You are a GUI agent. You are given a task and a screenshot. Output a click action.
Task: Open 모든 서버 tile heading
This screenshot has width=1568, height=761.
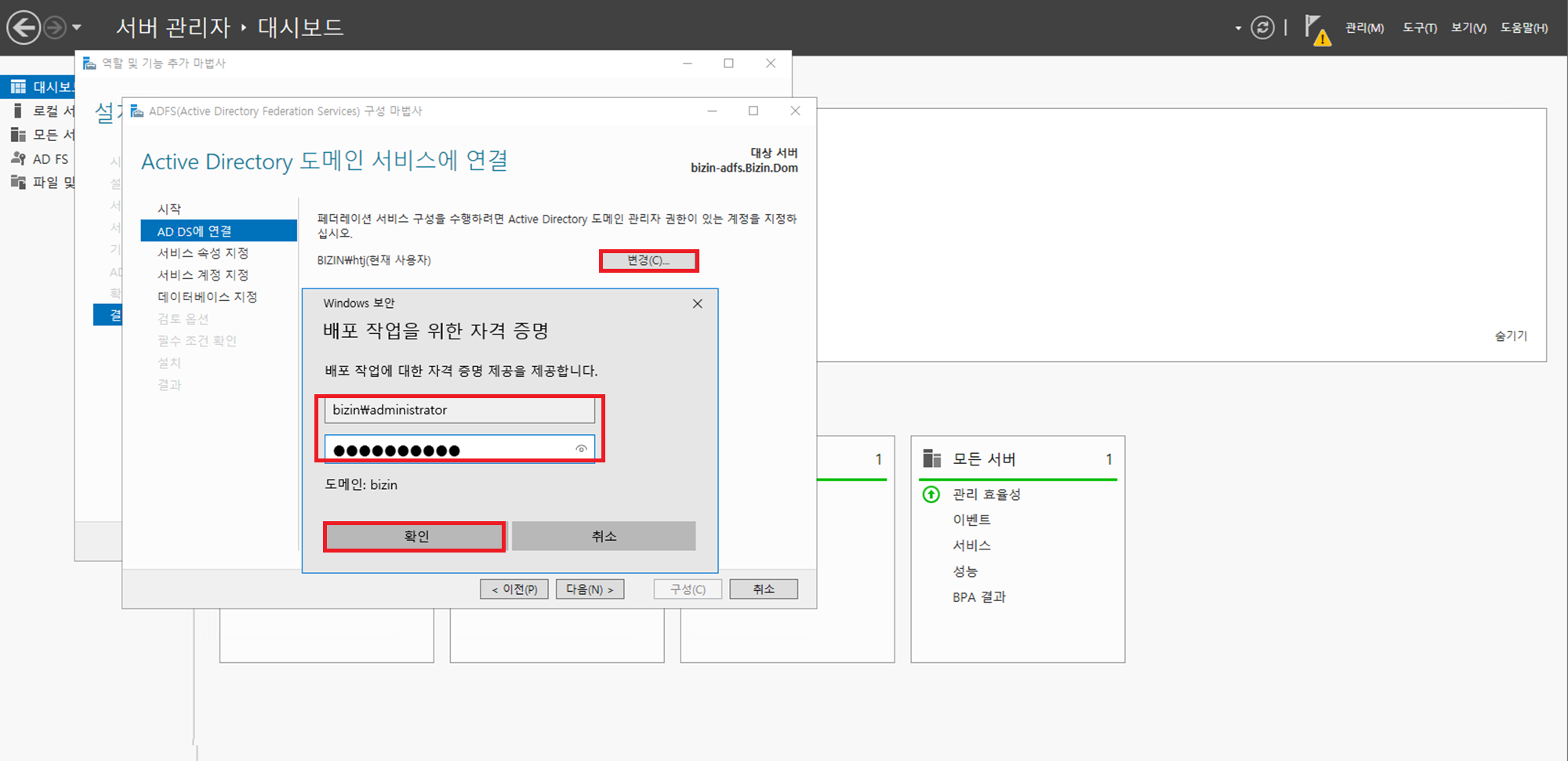(984, 459)
